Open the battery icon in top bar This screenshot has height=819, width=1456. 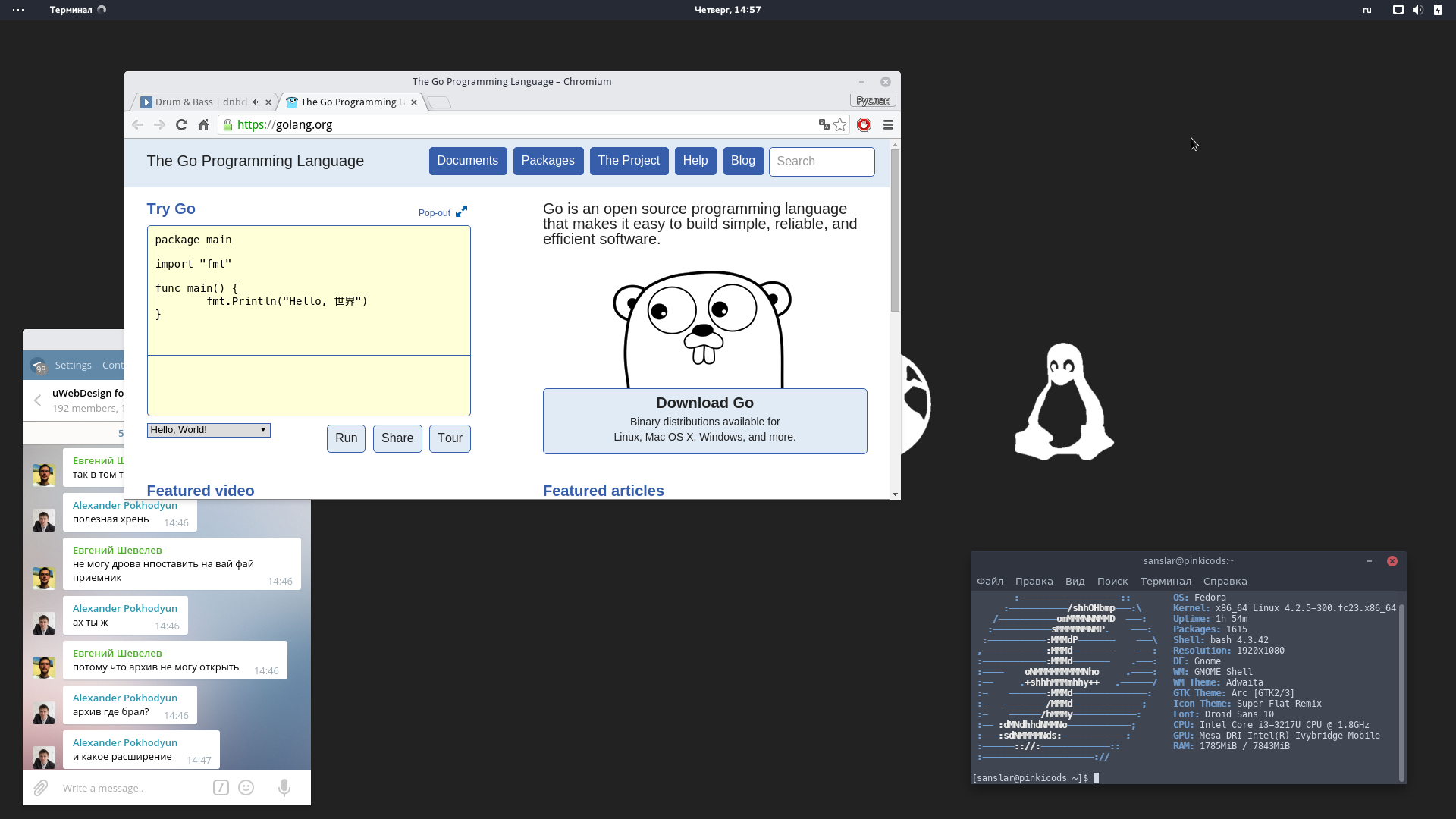(1438, 10)
